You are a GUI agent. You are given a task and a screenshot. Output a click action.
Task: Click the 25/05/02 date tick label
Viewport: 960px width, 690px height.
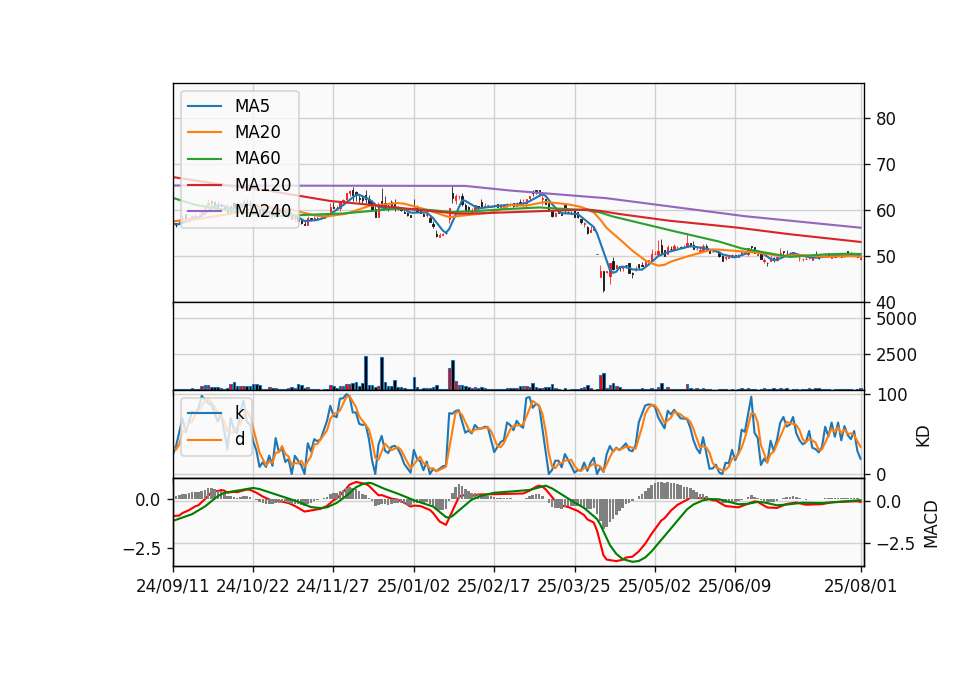point(654,587)
